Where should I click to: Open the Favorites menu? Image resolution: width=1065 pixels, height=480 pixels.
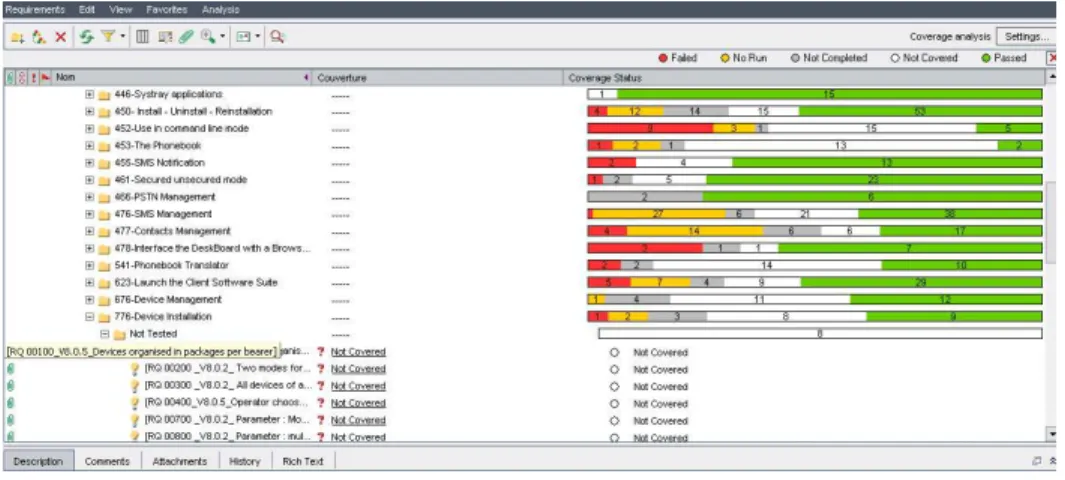pos(168,10)
